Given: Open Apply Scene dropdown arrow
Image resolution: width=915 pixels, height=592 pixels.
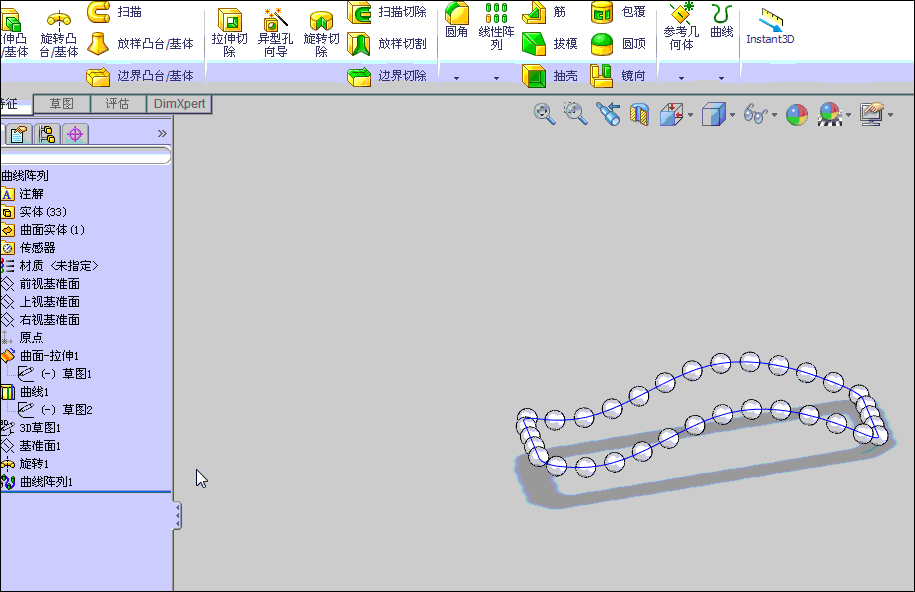Looking at the screenshot, I should coord(848,115).
